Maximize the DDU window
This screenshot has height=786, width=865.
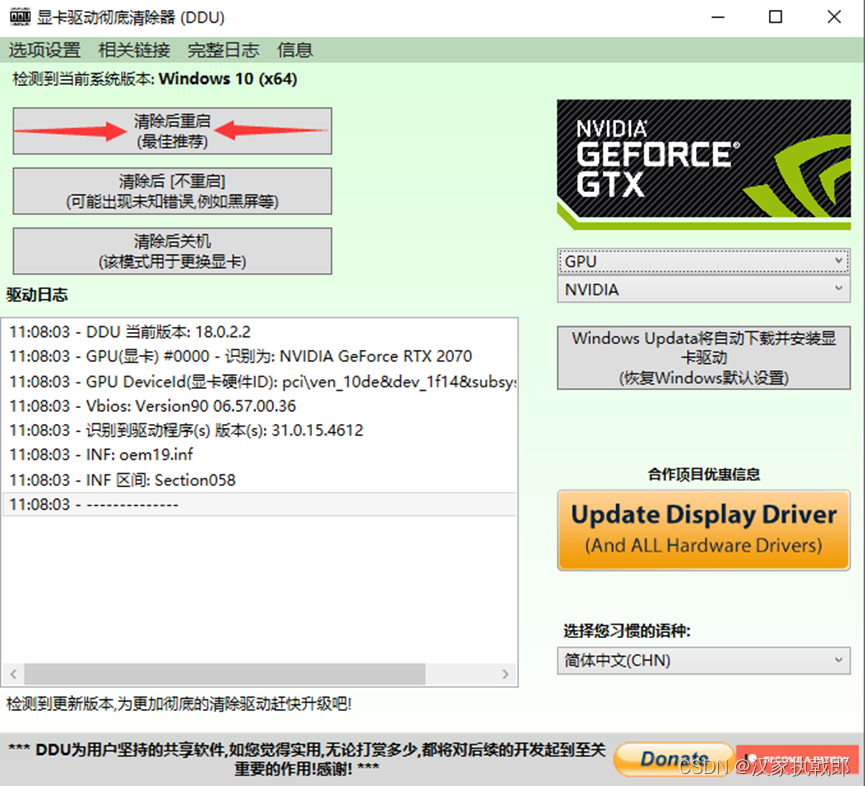(776, 17)
